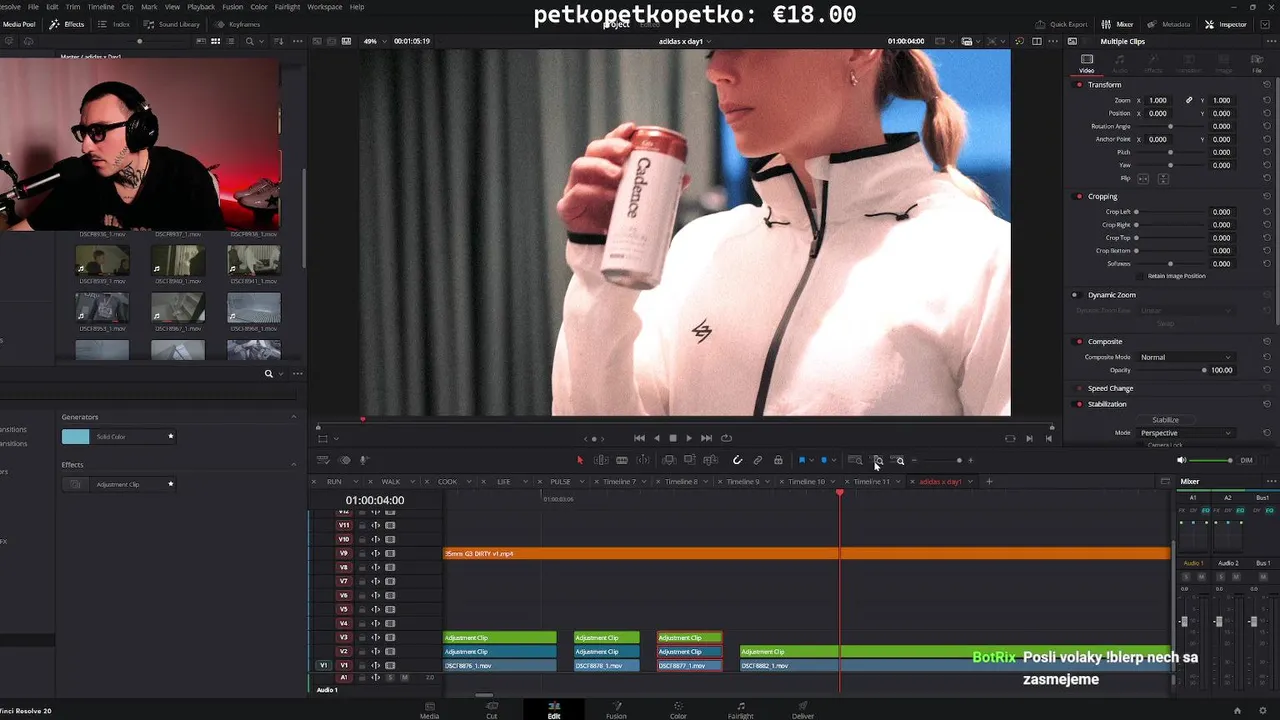Open the Timeline 11 tab dropdown arrow
The image size is (1280, 720).
(897, 482)
